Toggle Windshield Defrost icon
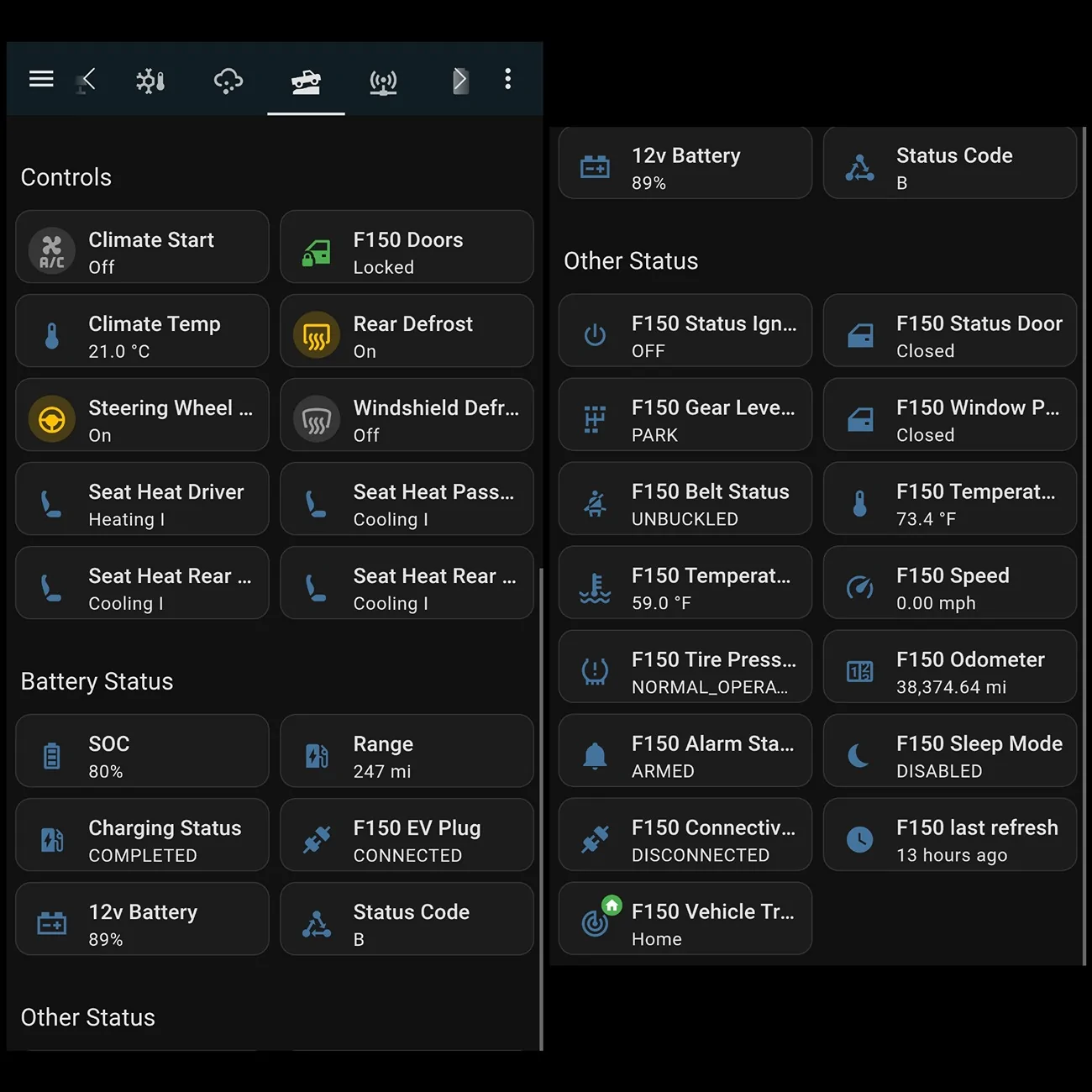The image size is (1092, 1092). tap(317, 418)
